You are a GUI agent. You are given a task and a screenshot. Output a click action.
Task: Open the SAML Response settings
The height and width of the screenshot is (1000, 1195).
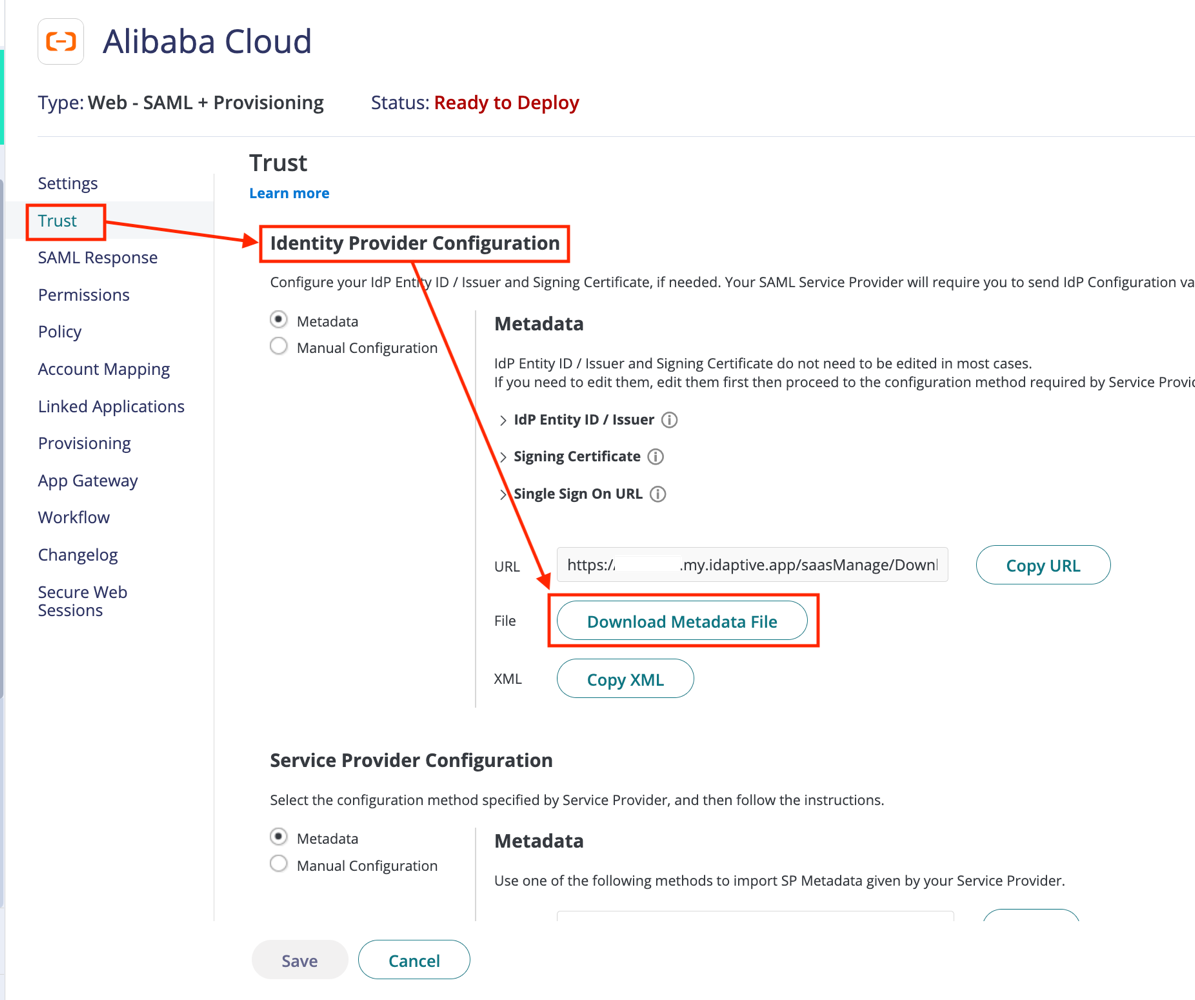coord(97,257)
